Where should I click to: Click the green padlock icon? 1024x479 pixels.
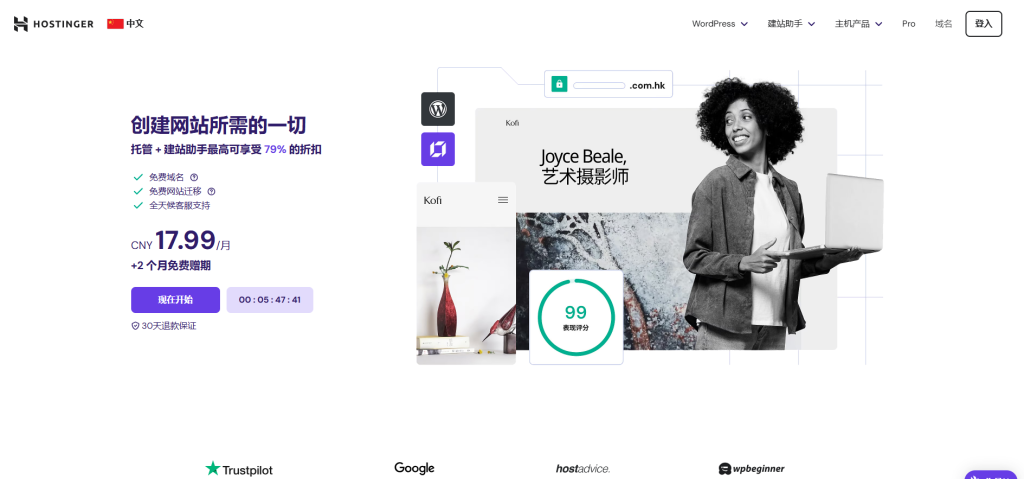pos(559,85)
